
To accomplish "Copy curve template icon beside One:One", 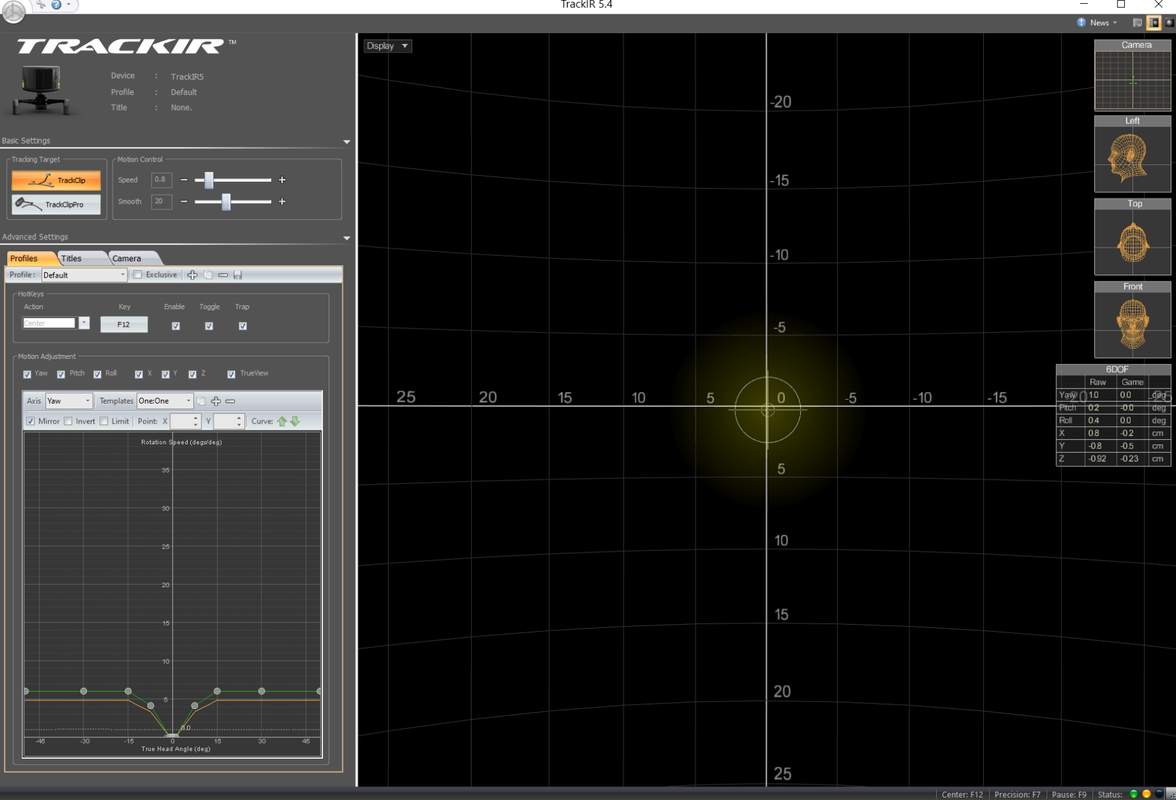I will [x=201, y=401].
